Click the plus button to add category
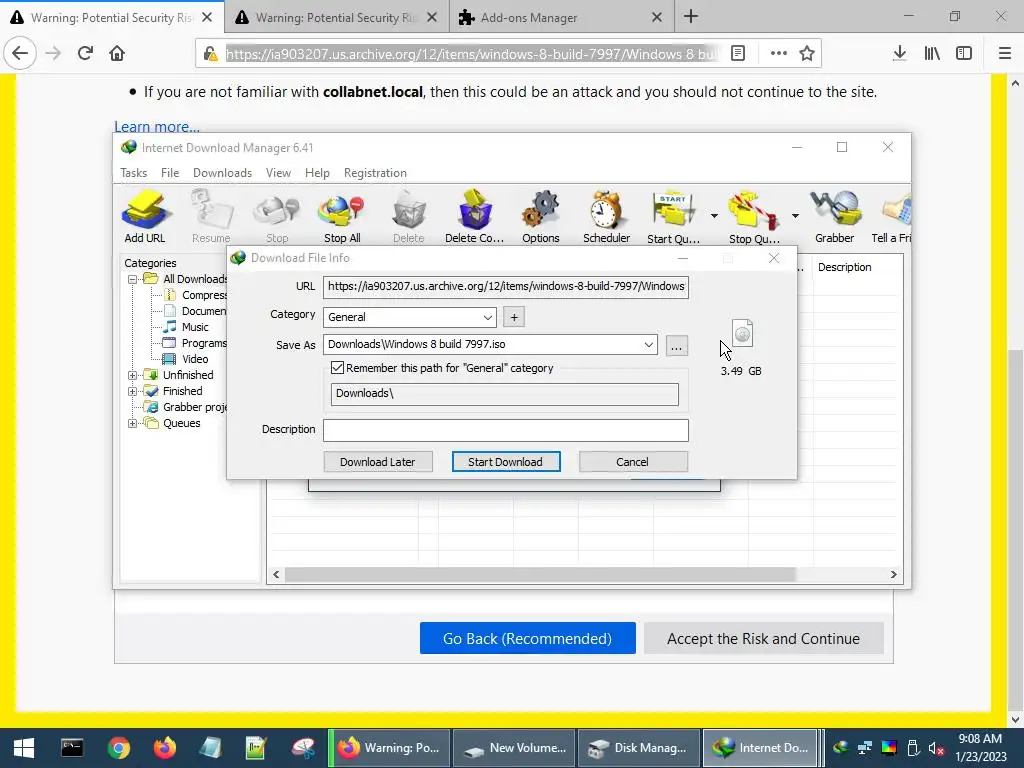1024x768 pixels. pos(514,317)
